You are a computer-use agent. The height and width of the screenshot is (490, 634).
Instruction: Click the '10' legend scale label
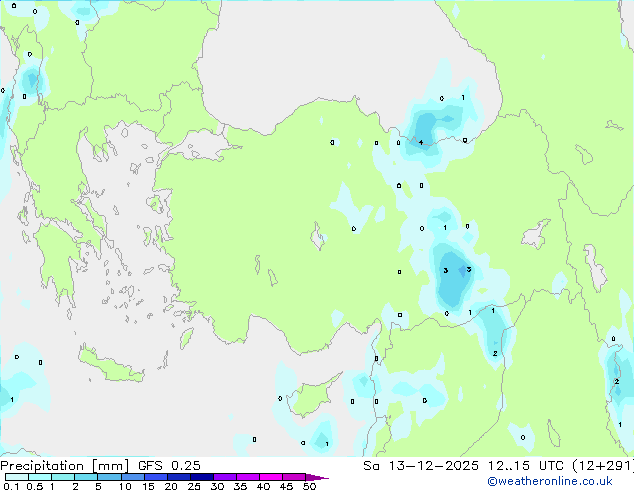(x=125, y=486)
